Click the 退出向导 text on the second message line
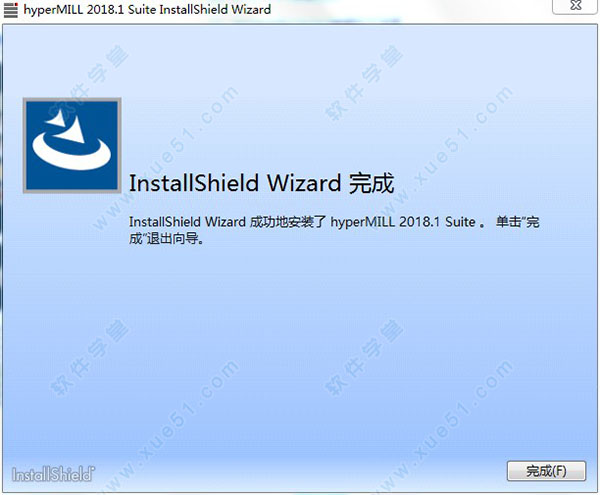The height and width of the screenshot is (495, 600). pyautogui.click(x=173, y=239)
